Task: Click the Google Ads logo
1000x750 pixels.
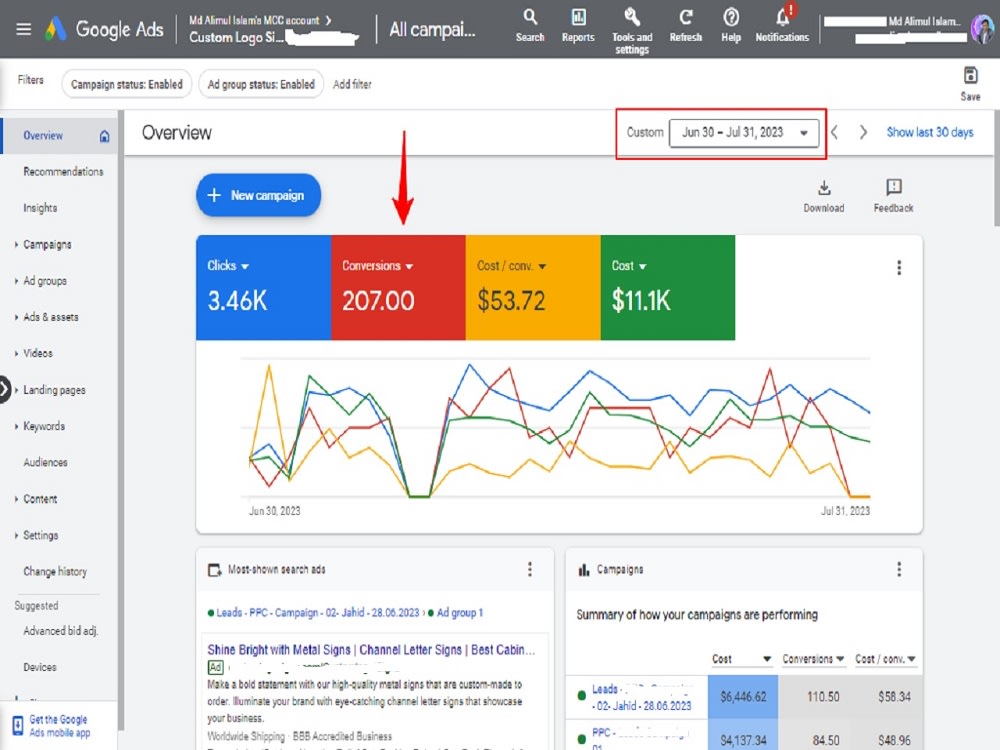Action: [103, 29]
